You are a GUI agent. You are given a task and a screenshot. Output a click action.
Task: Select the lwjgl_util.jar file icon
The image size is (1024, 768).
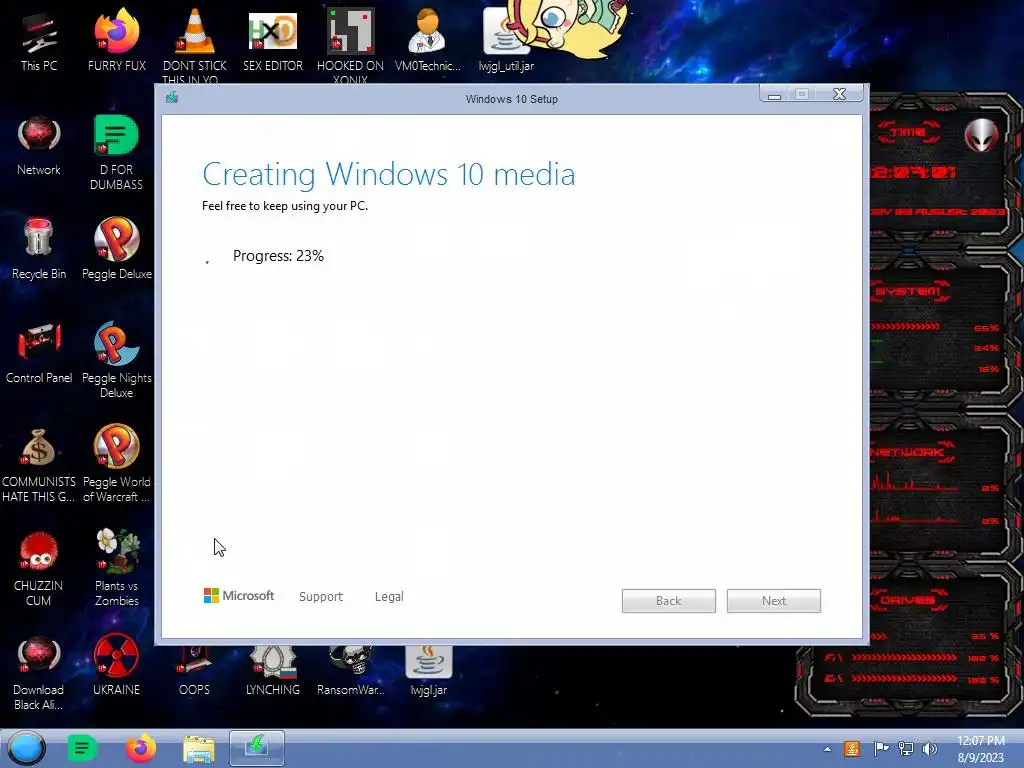pos(506,40)
